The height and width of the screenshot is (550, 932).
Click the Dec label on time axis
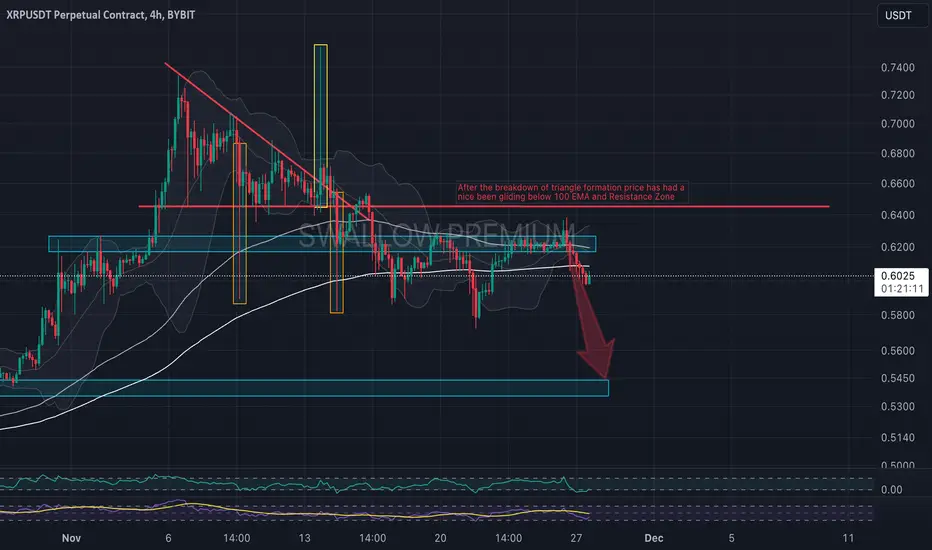654,538
